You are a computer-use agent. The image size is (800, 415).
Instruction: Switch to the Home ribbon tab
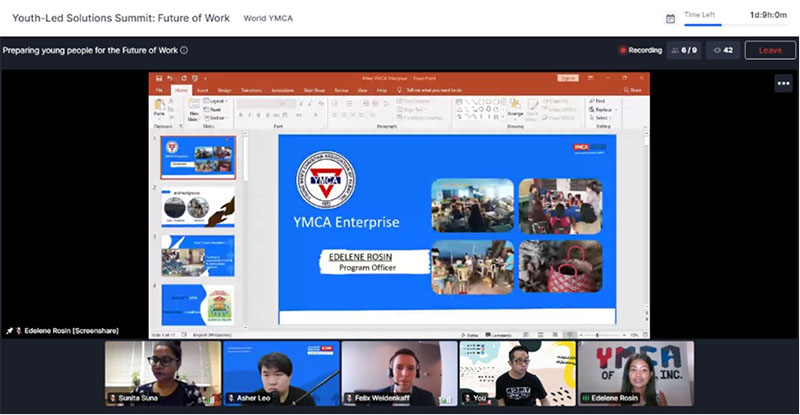pos(181,90)
